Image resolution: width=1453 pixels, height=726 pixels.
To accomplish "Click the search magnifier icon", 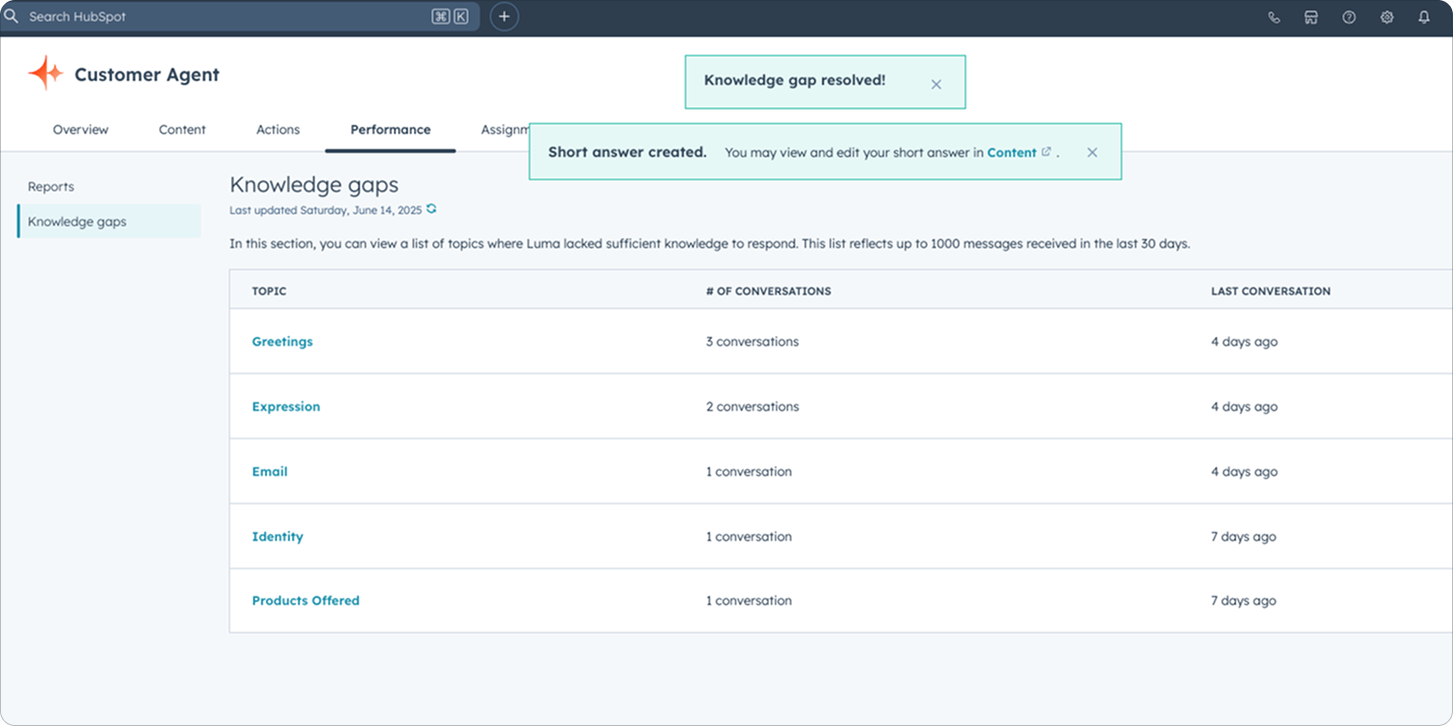I will click(12, 17).
